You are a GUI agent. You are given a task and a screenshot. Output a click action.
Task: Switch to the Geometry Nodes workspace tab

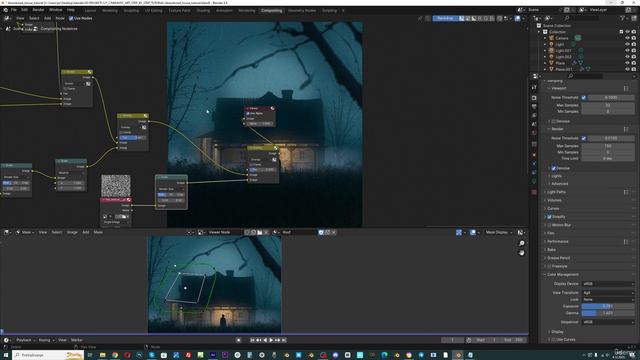click(x=302, y=10)
